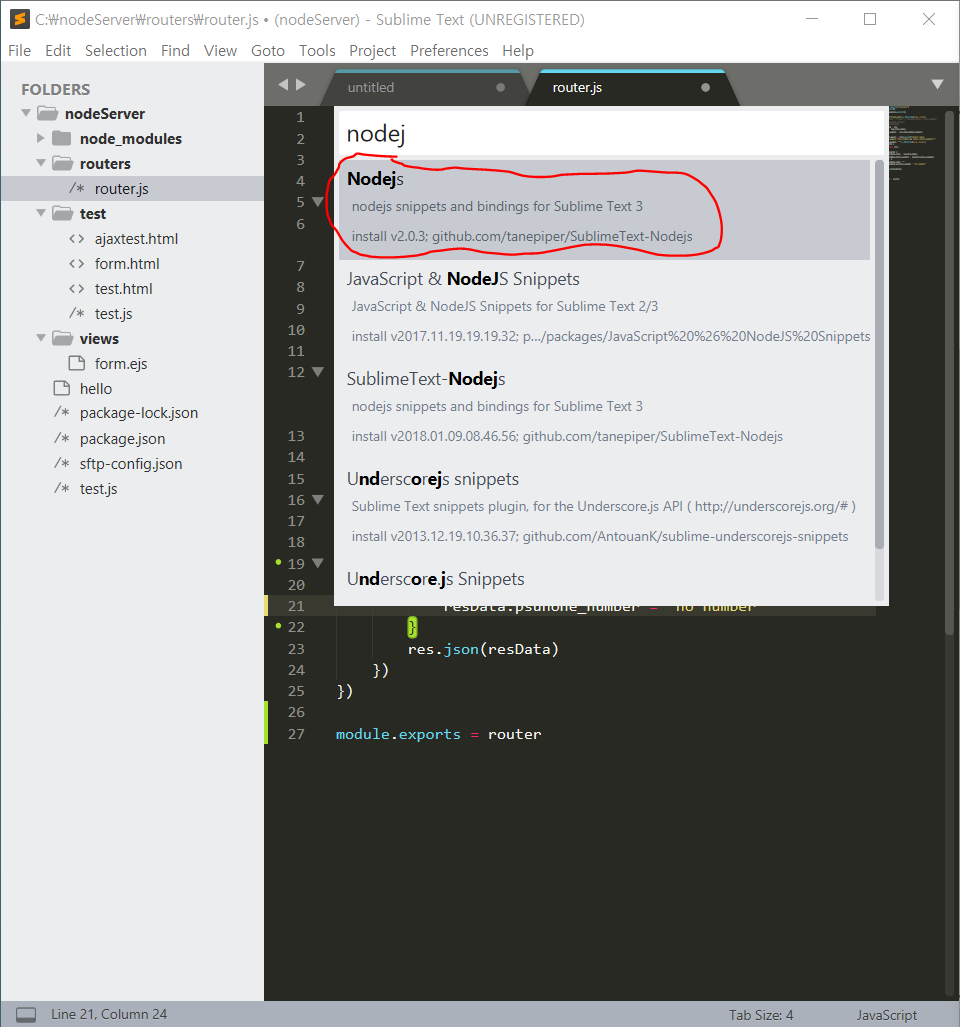Open ajaxtest.html from the sidebar
Image resolution: width=960 pixels, height=1027 pixels.
point(136,238)
